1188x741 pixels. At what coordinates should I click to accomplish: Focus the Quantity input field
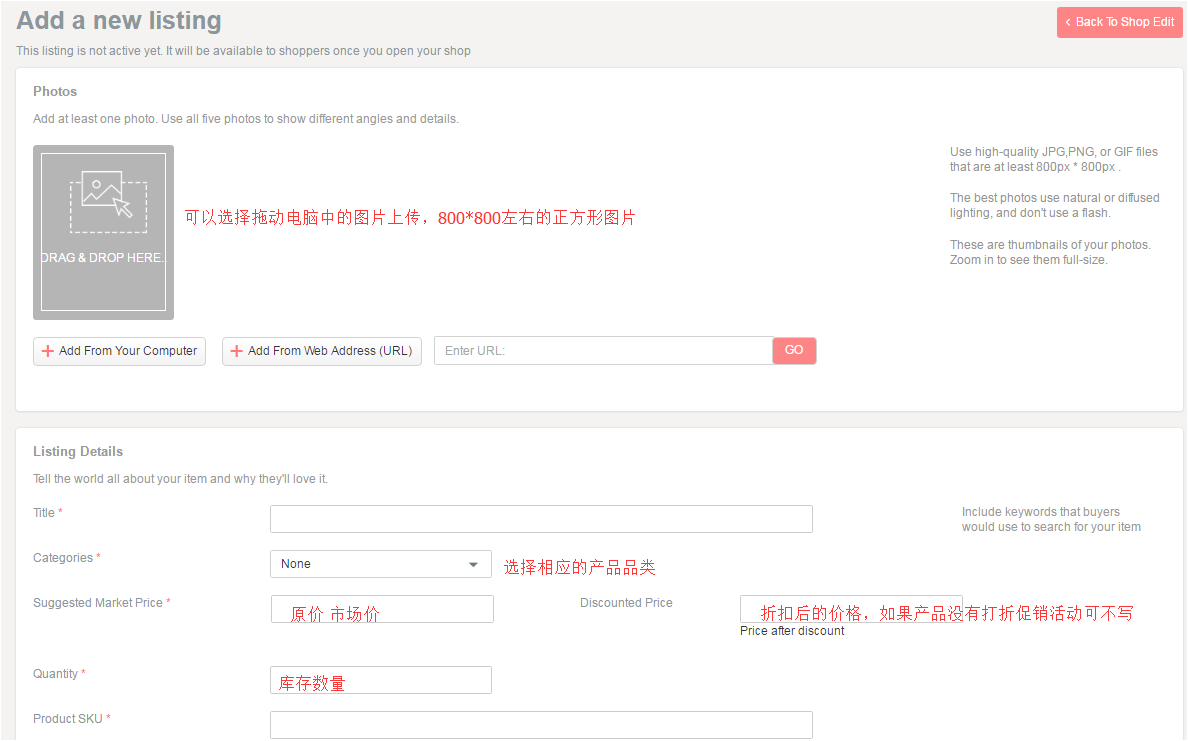[x=381, y=680]
